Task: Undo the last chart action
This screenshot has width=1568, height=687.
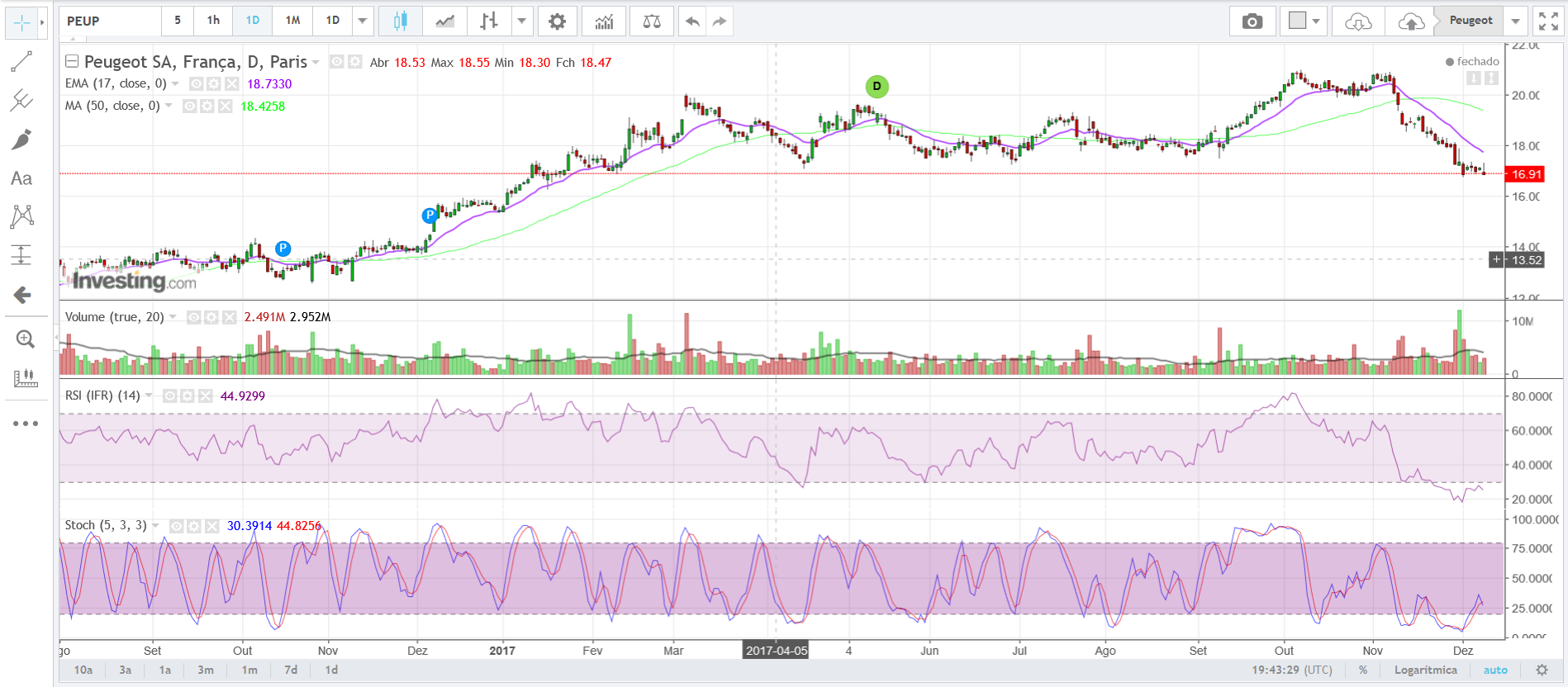Action: click(692, 21)
